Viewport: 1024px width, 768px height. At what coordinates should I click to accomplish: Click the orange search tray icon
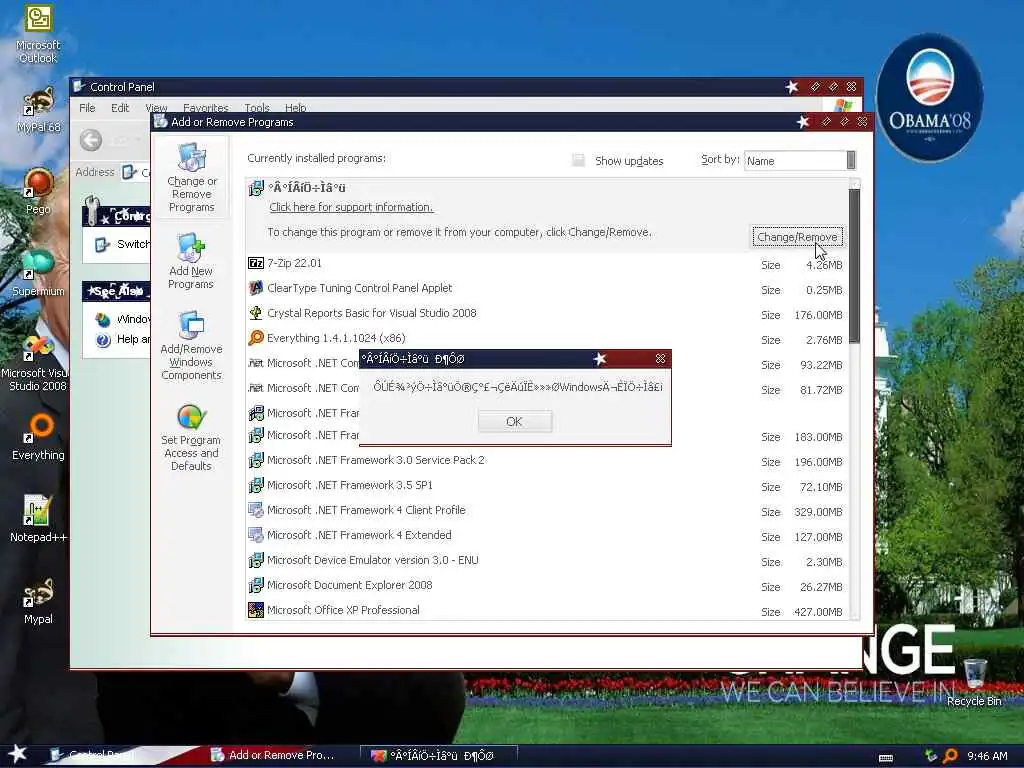(950, 756)
